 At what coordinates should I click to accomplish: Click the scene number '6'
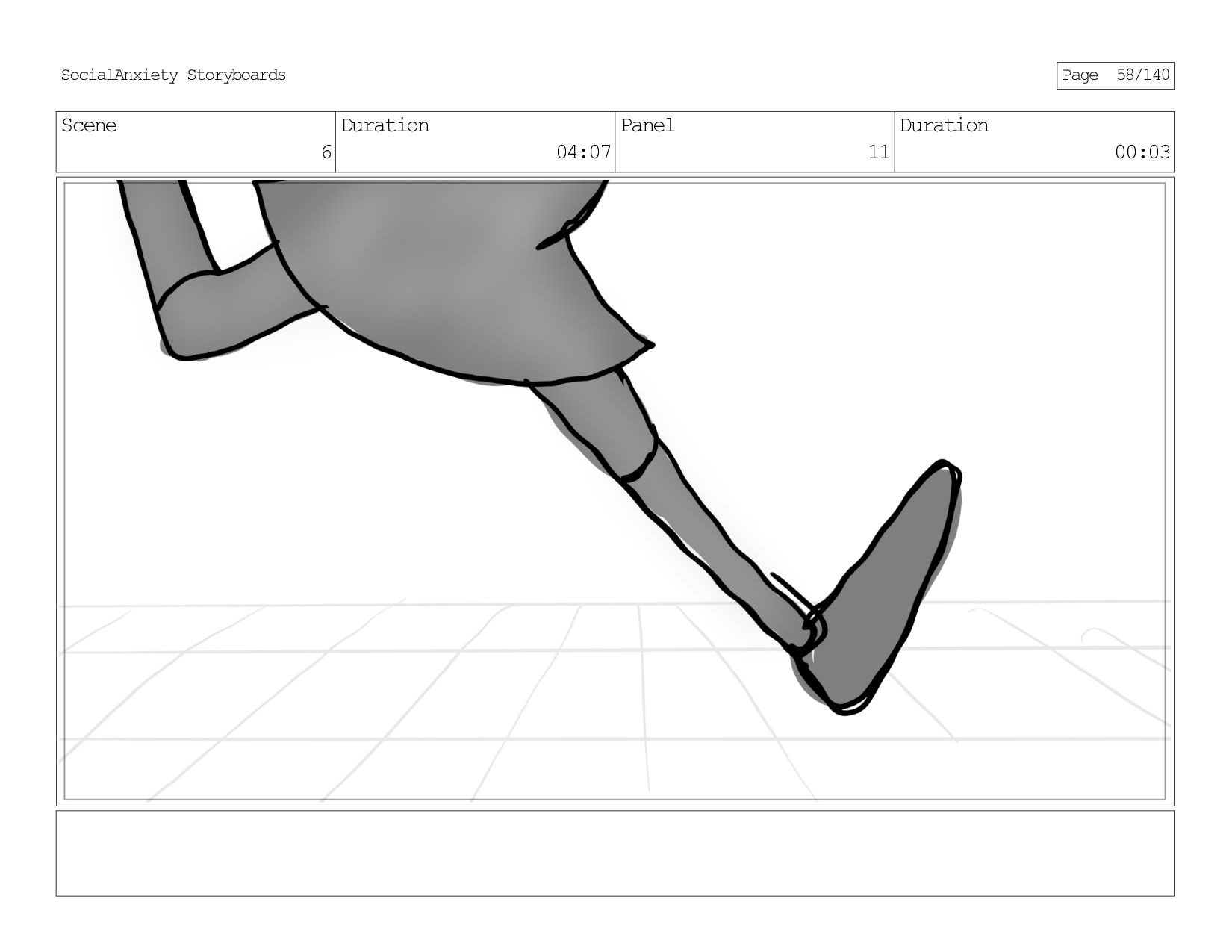(x=326, y=152)
